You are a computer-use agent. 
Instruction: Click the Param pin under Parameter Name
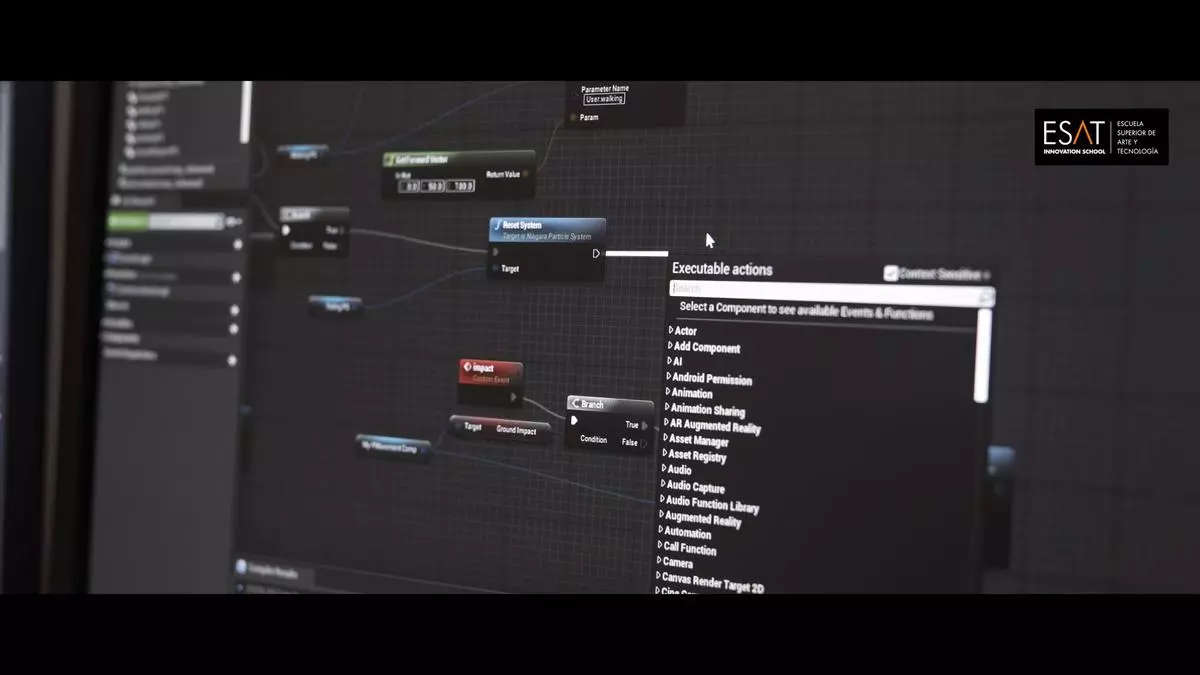pos(573,118)
